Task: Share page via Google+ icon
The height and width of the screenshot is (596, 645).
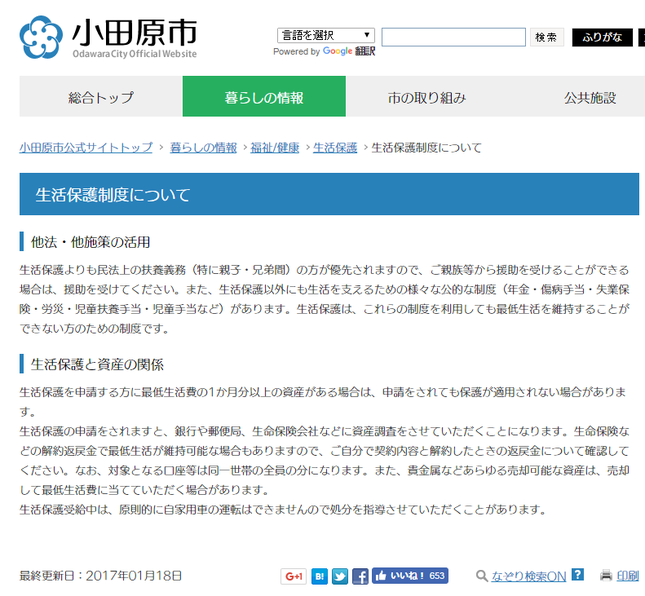Action: (x=293, y=576)
